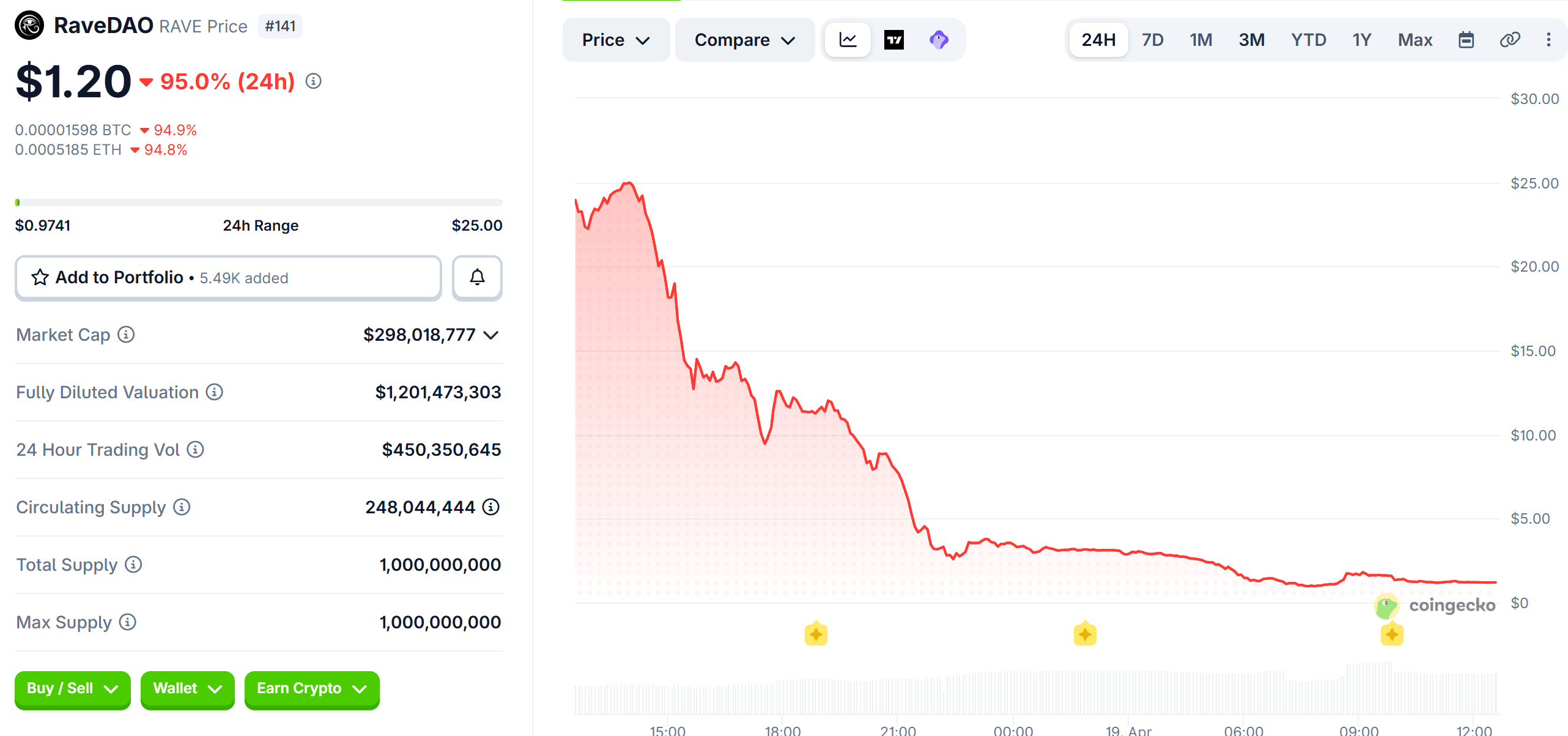This screenshot has width=1568, height=736.
Task: Toggle the Add to Portfolio star
Action: [x=39, y=277]
